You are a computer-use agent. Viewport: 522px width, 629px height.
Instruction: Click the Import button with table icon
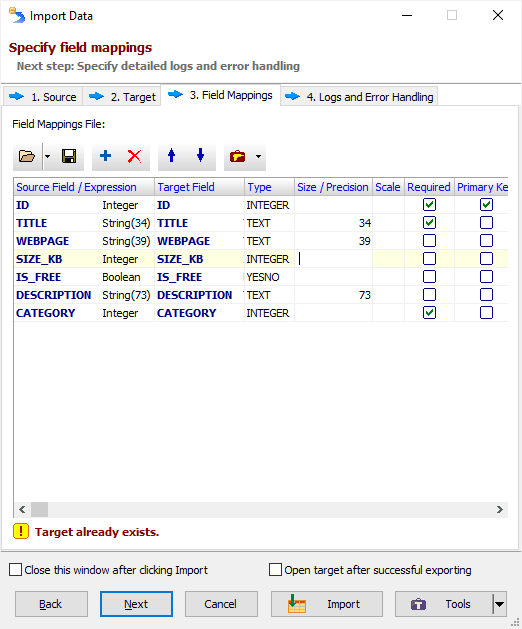coord(327,604)
